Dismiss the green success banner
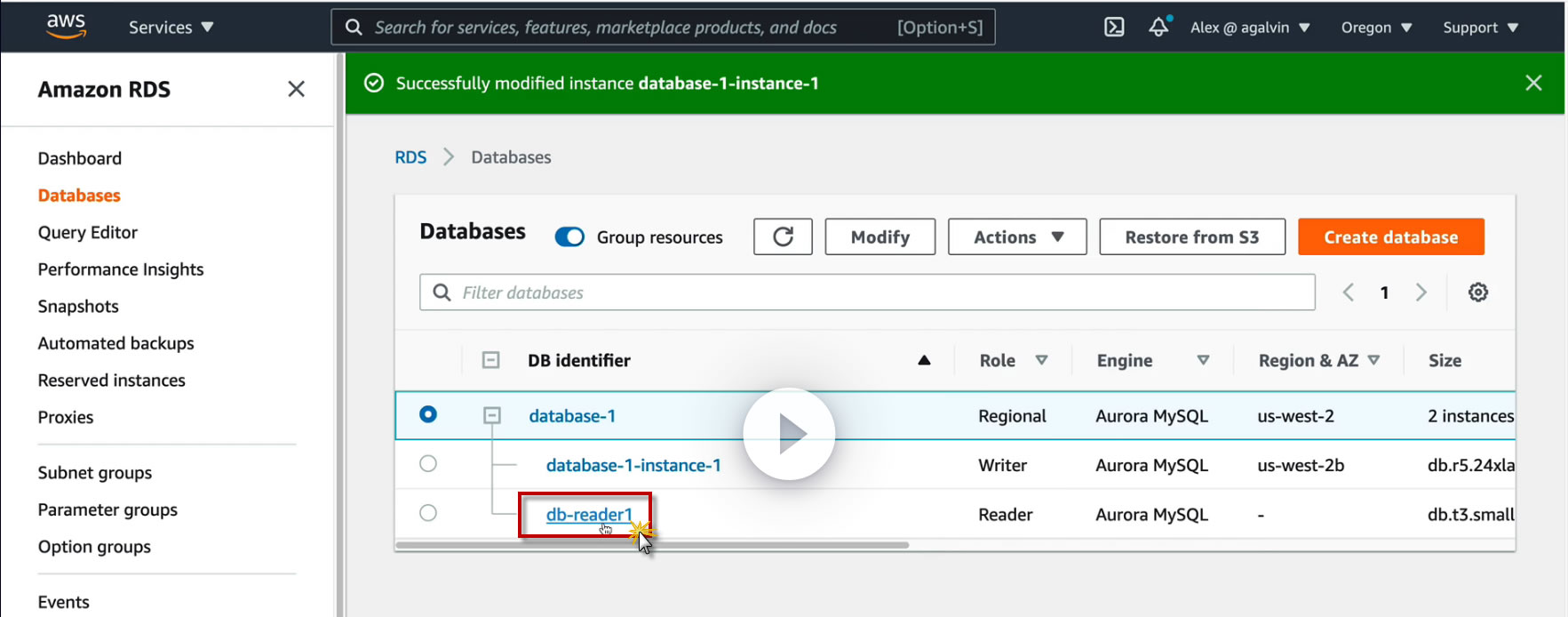The image size is (1568, 617). (1533, 83)
